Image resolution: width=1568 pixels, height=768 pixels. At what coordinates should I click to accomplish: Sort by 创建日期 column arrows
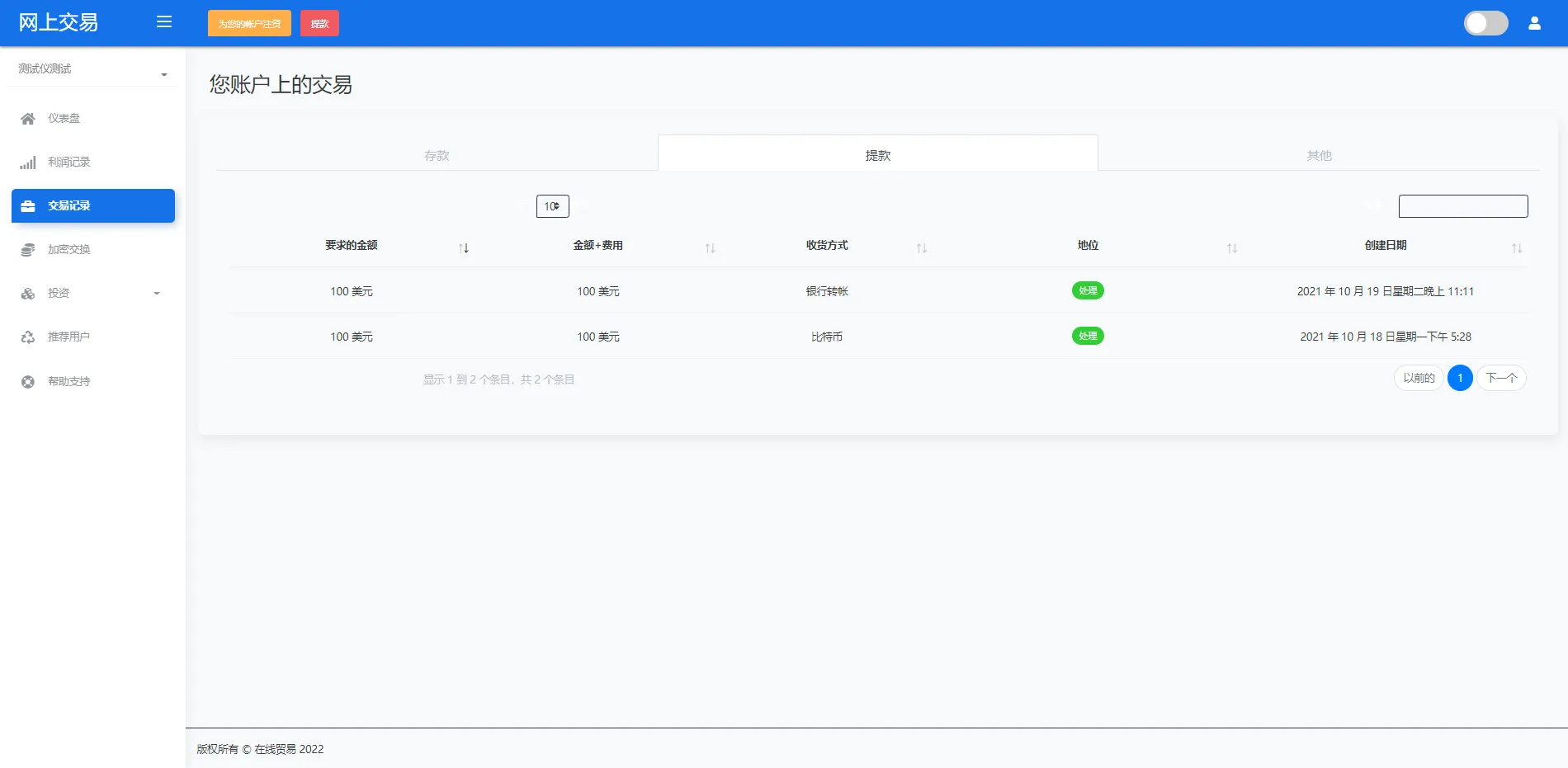coord(1516,247)
